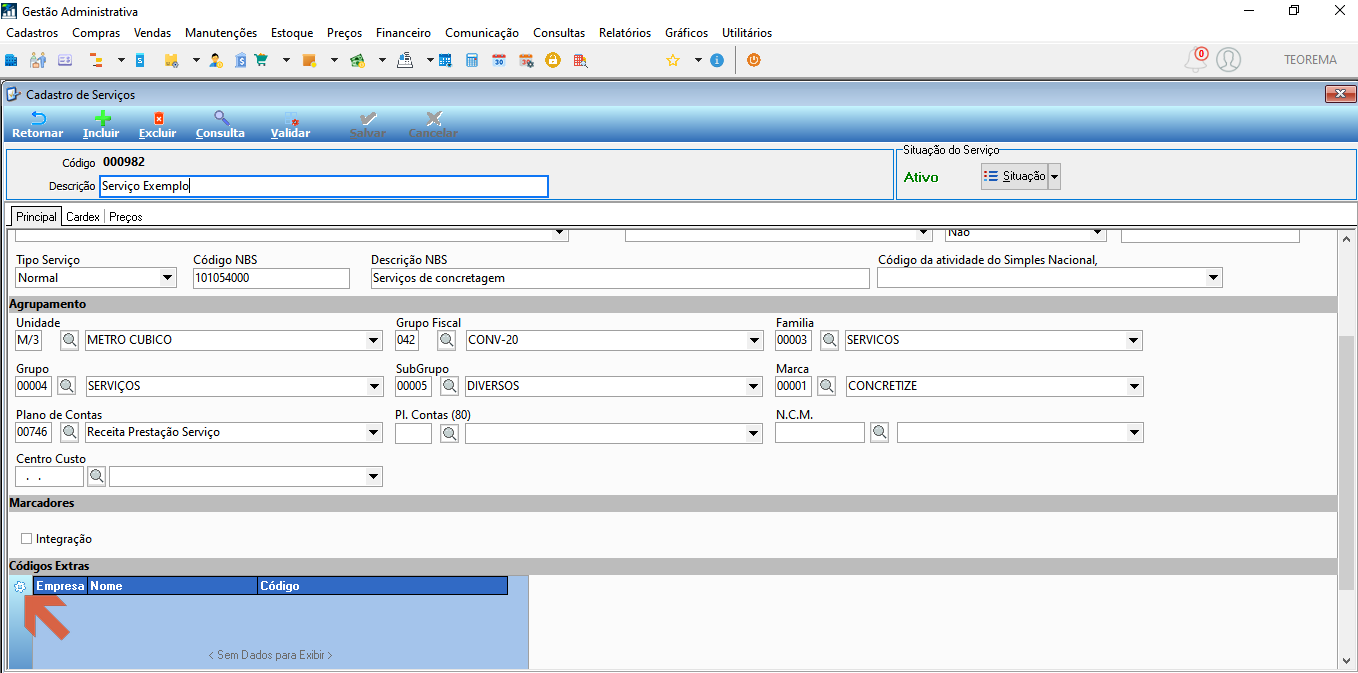
Task: Open the DIVERSOS SubGrupo dropdown
Action: pyautogui.click(x=754, y=386)
